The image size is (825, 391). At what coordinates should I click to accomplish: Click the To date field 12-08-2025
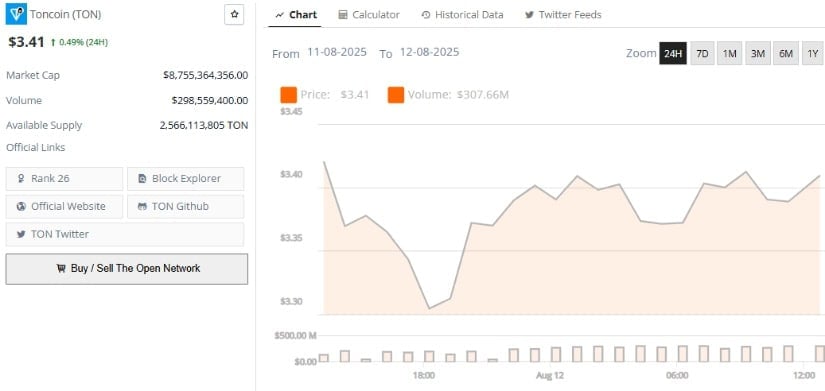429,52
